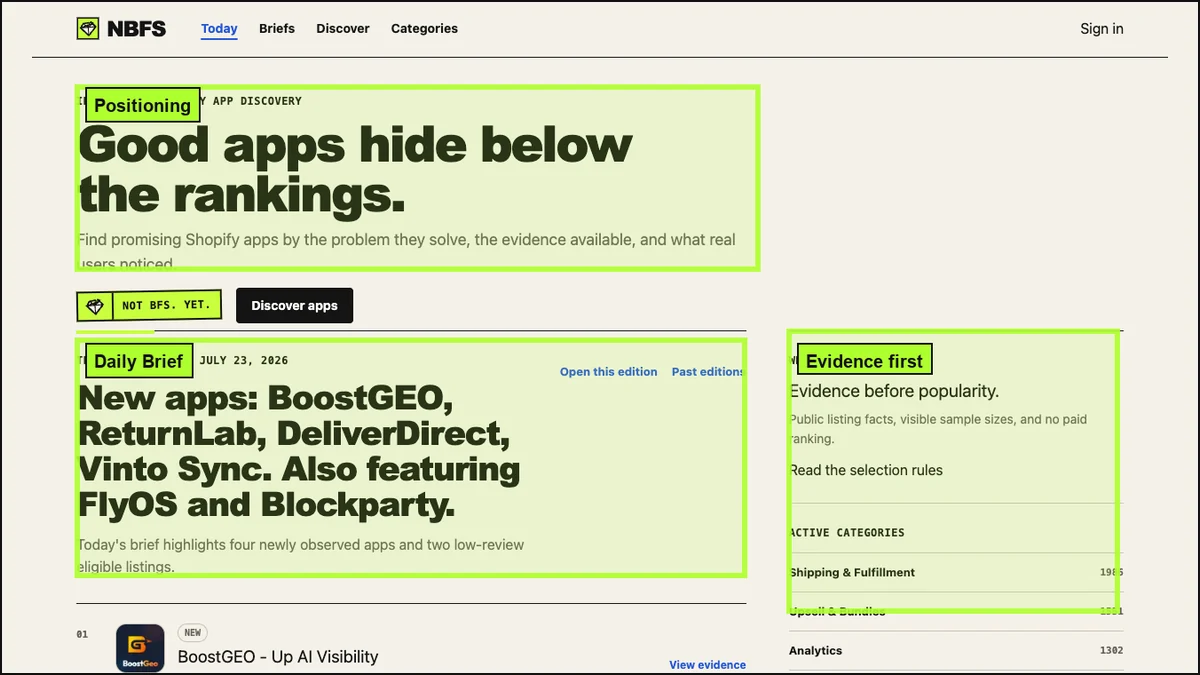
Task: Select the Analytics category row
Action: [x=956, y=650]
